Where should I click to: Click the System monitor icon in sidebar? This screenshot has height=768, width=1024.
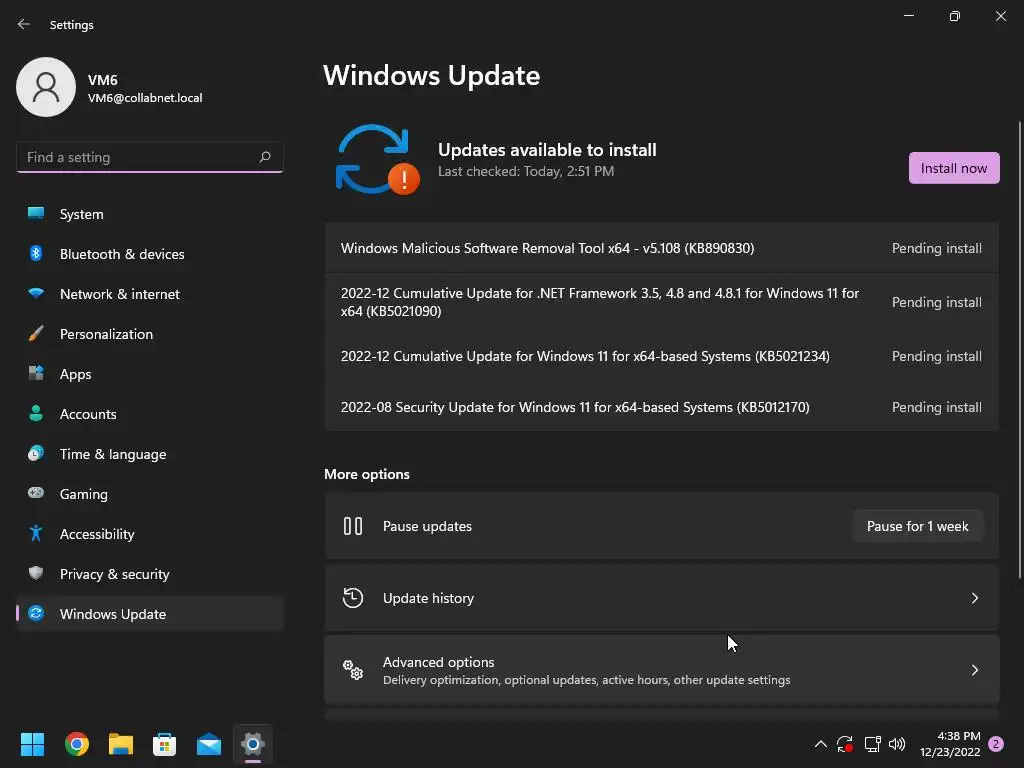pos(36,214)
